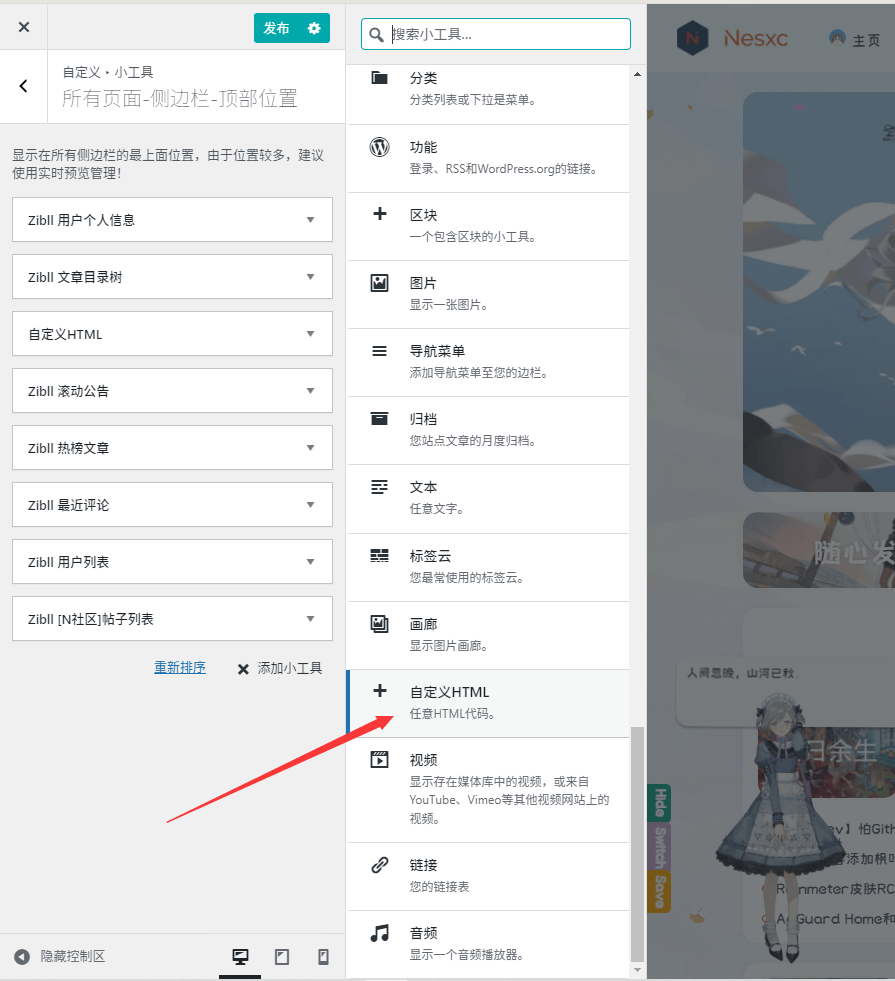Go back using the left chevron arrow

point(24,86)
